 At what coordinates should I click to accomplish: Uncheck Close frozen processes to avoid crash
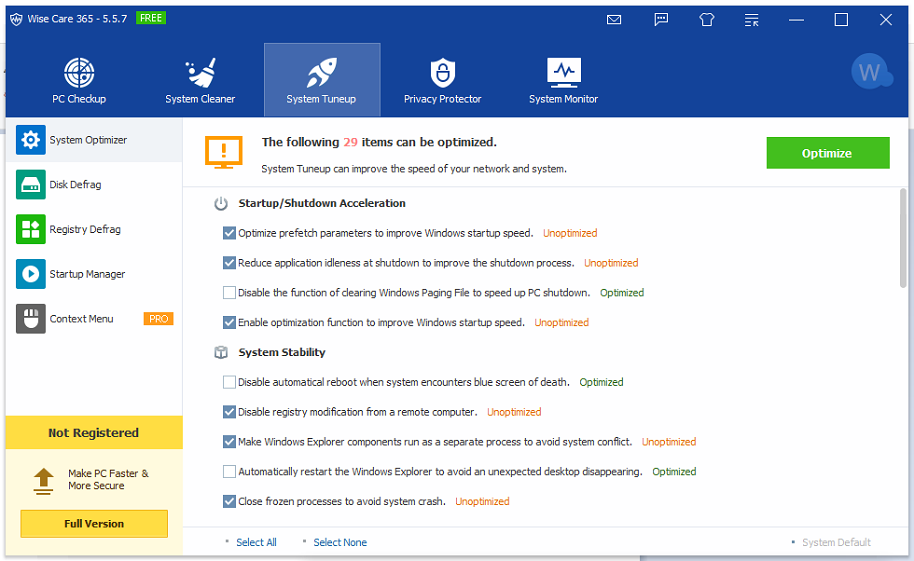pyautogui.click(x=229, y=502)
